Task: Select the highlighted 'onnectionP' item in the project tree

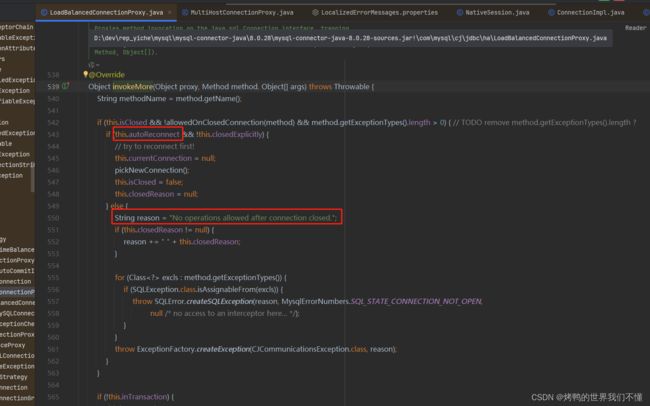Action: pos(17,292)
